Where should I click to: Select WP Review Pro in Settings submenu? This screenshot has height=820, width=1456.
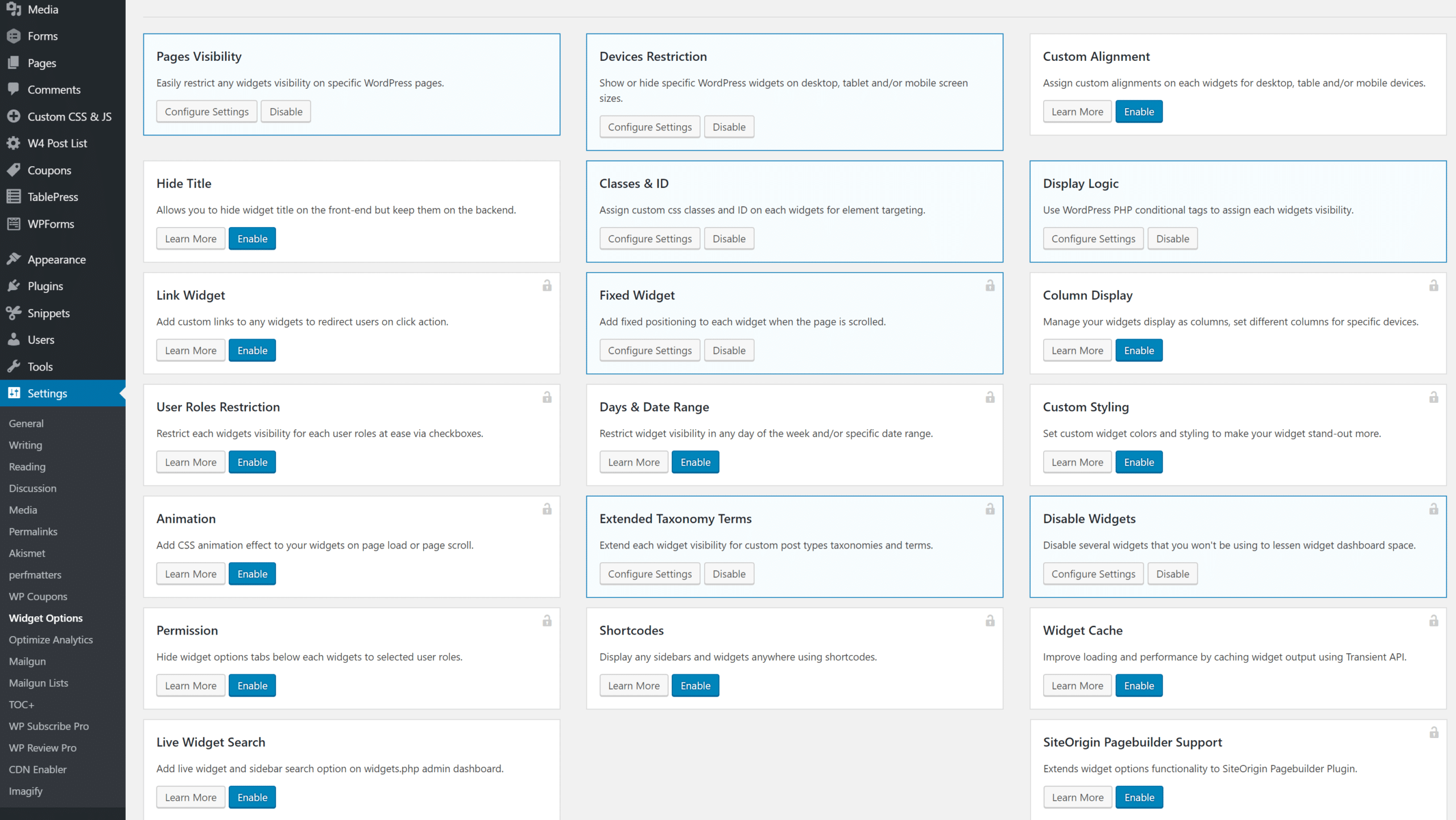tap(43, 748)
